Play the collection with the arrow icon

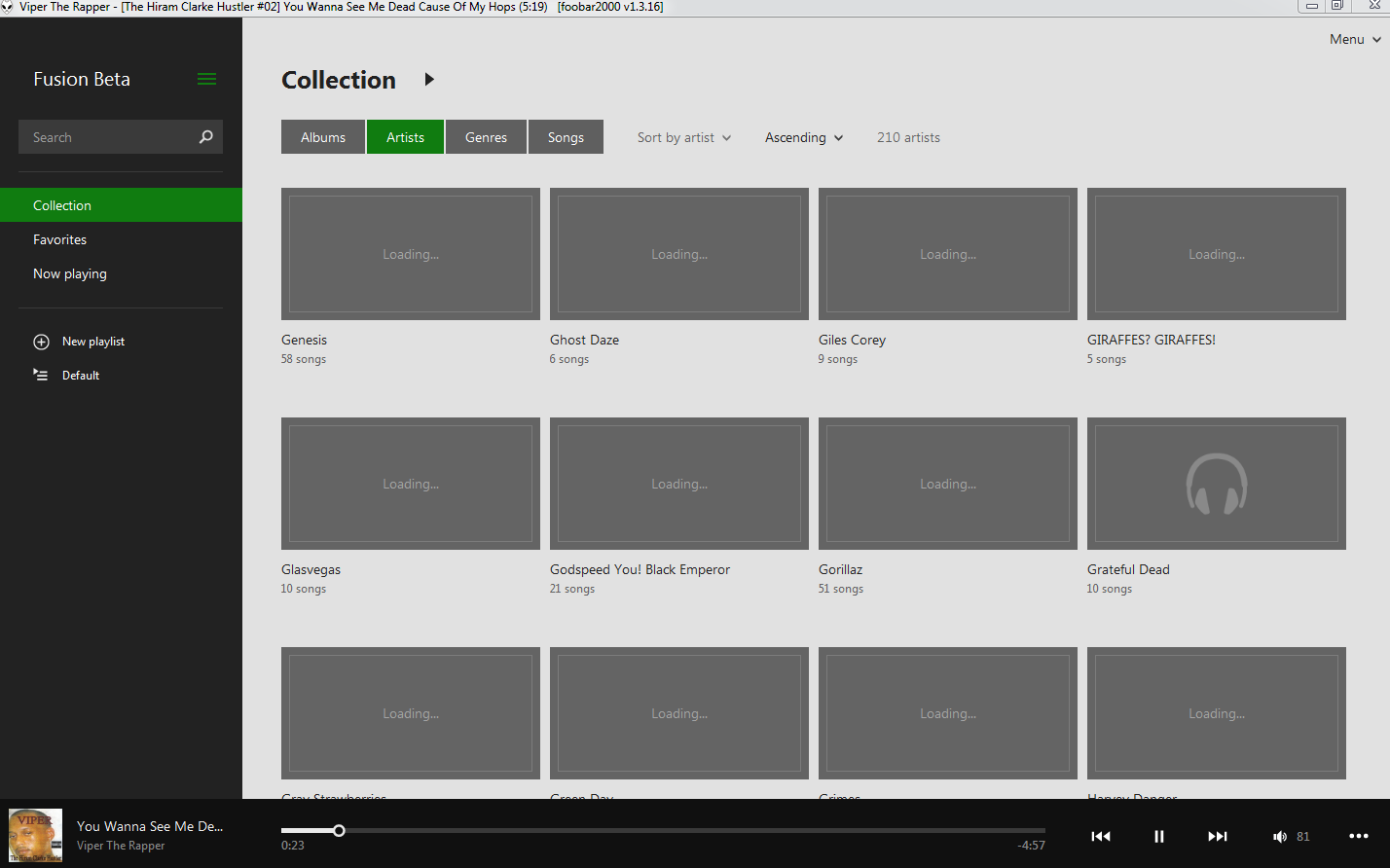tap(429, 79)
